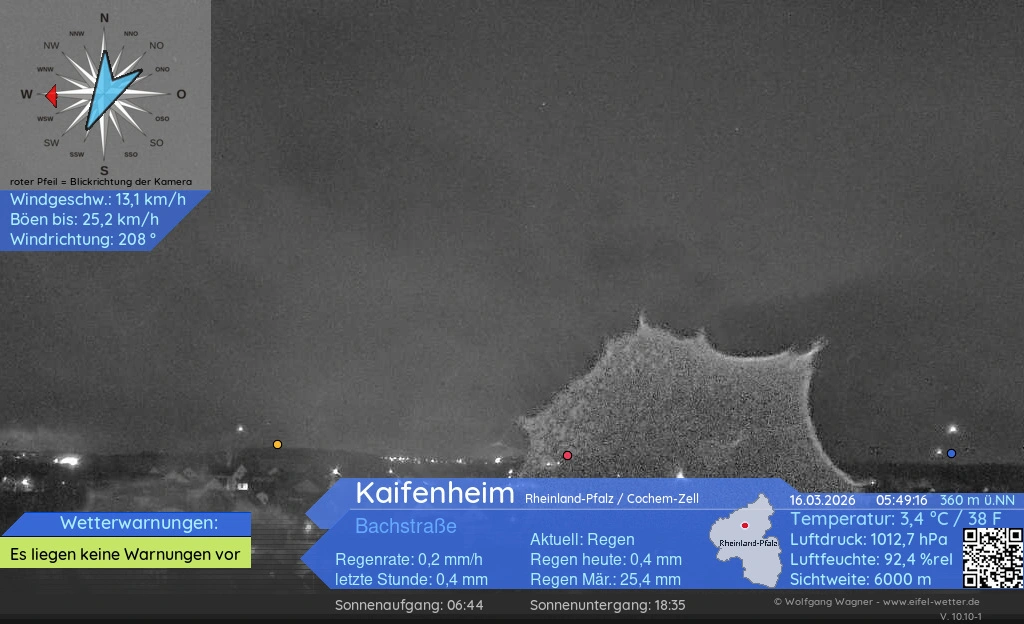Screen dimensions: 1024x624
Task: Click the orange dot marker on horizon
Action: [277, 444]
